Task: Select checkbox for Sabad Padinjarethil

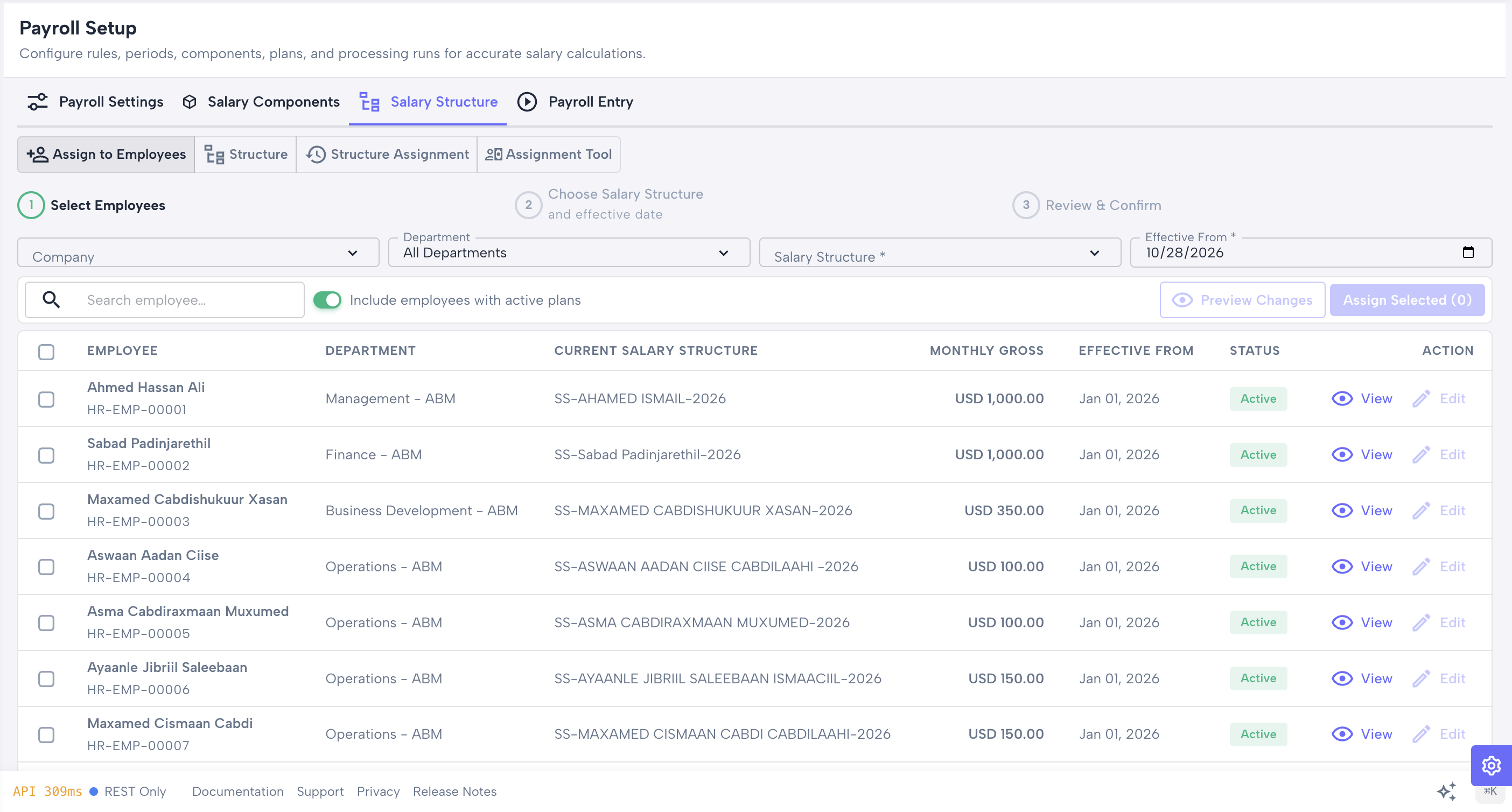Action: click(46, 455)
